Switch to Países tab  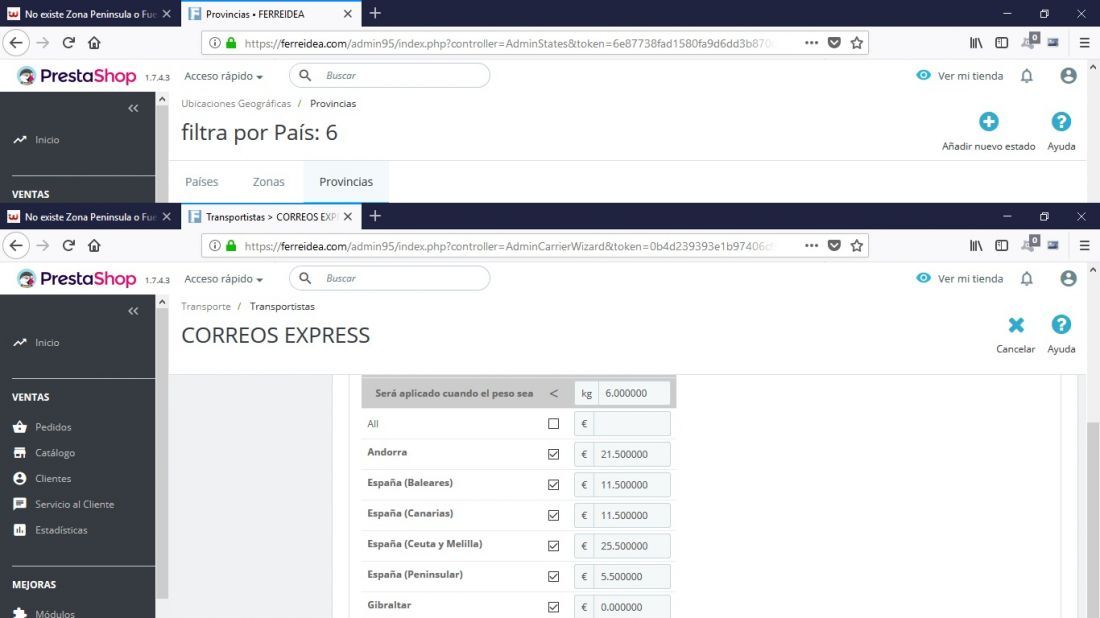pos(201,182)
